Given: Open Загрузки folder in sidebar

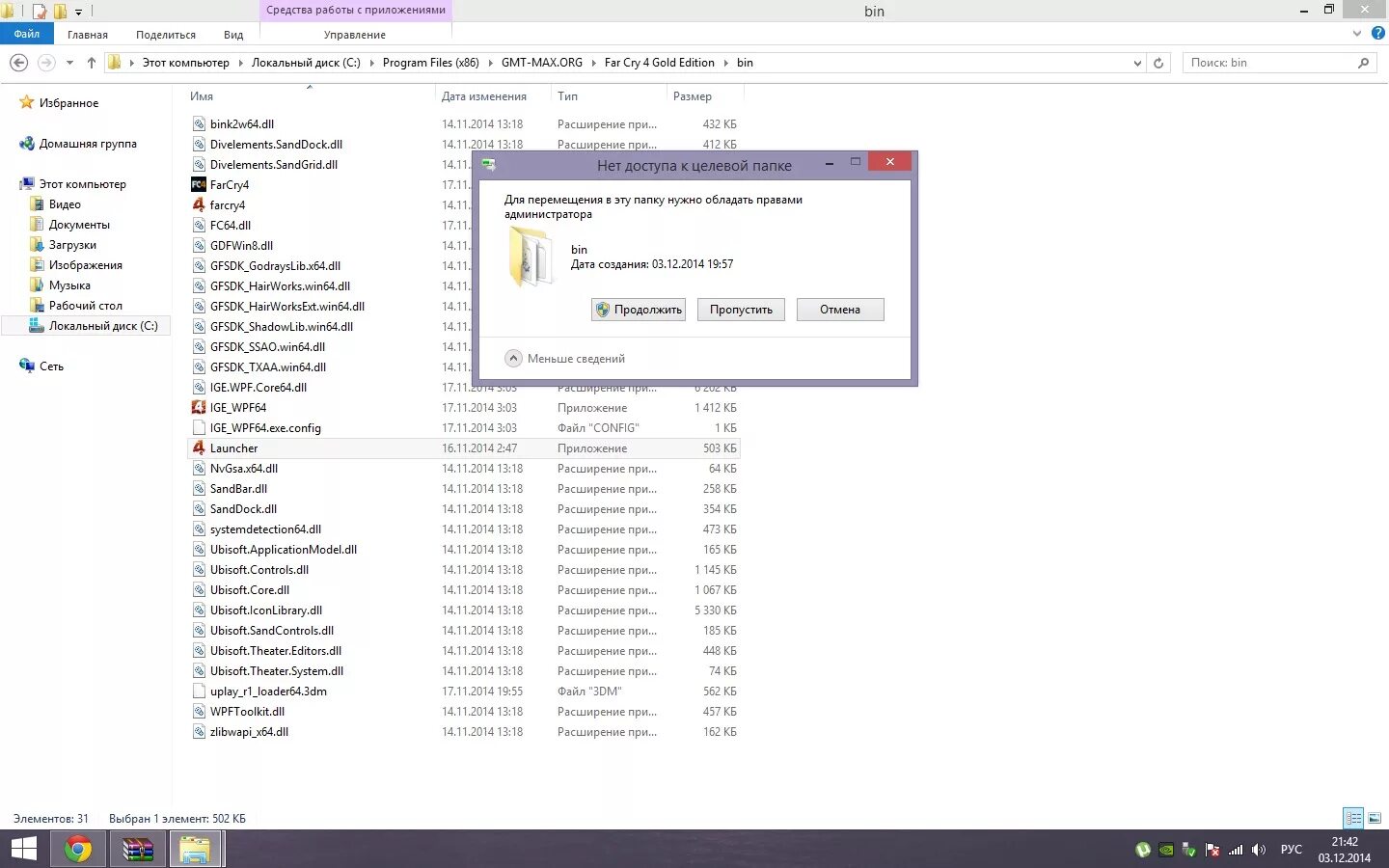Looking at the screenshot, I should pos(72,245).
